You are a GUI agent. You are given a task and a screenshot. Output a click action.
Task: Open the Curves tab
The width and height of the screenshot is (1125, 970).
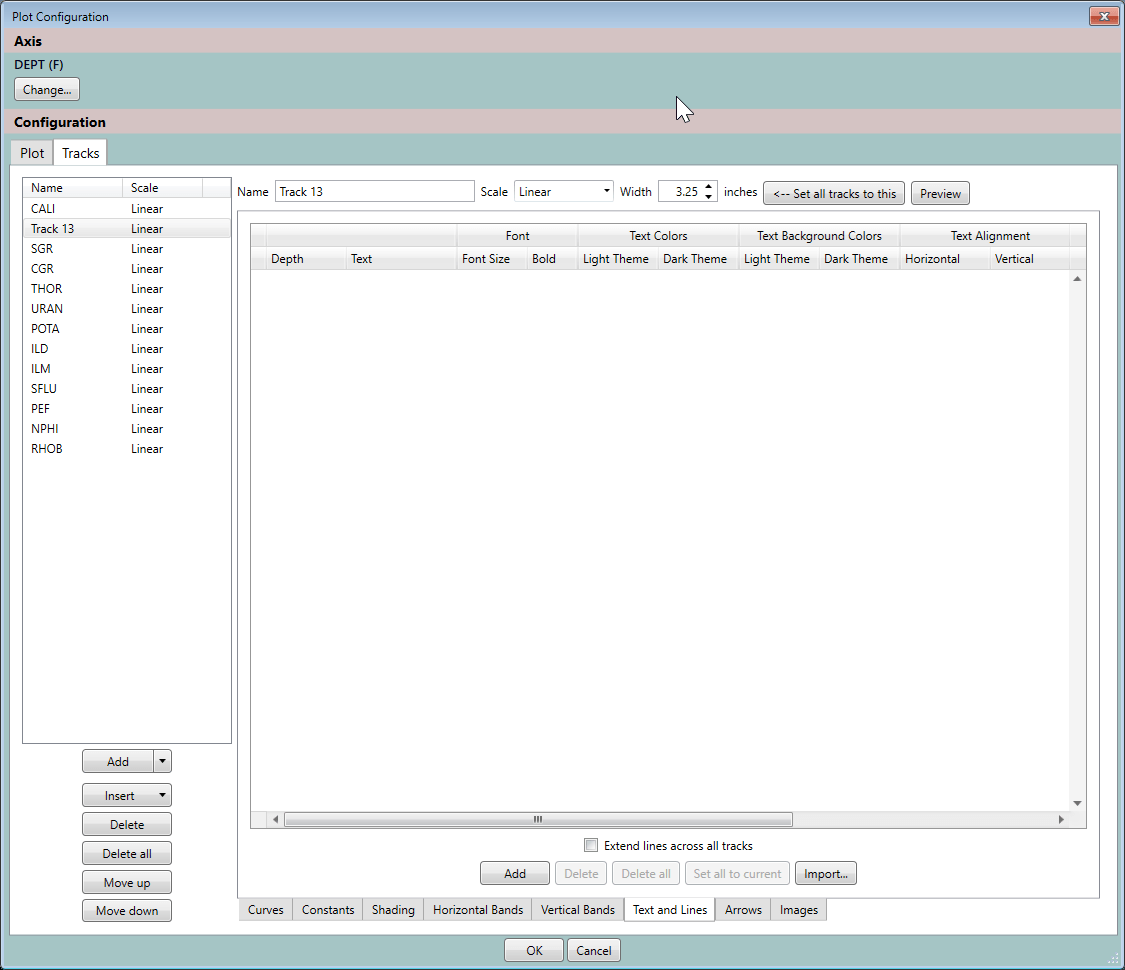(265, 910)
